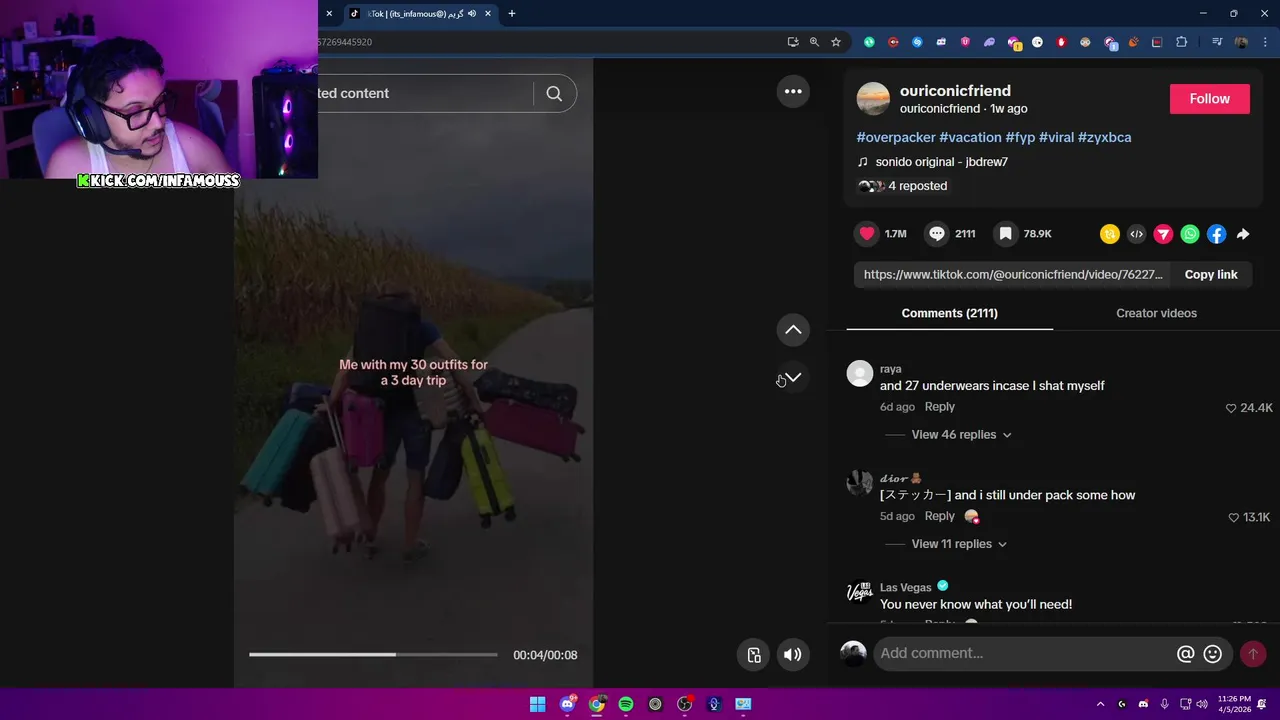Open comments via speech bubble icon
This screenshot has height=720, width=1280.
tap(937, 234)
